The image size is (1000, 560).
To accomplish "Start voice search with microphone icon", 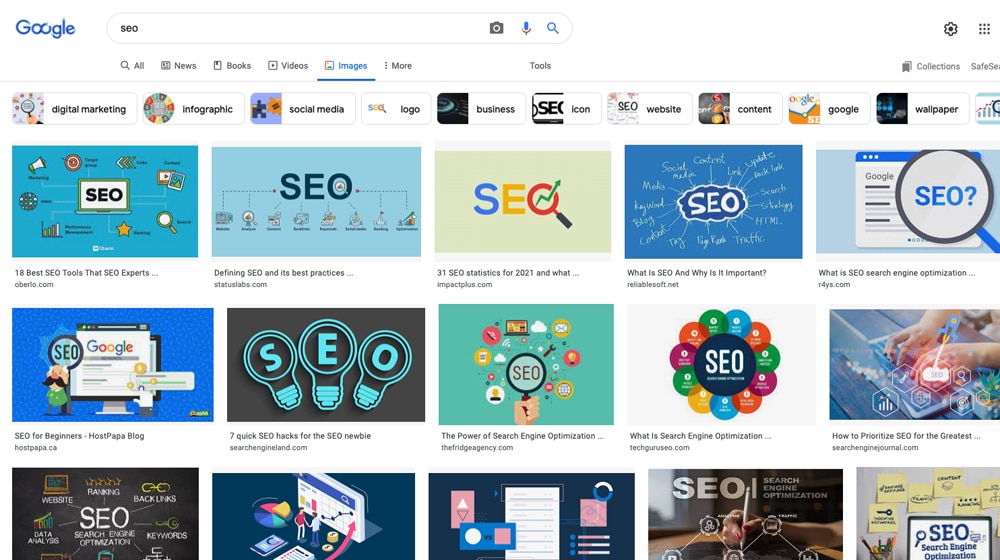I will 526,28.
